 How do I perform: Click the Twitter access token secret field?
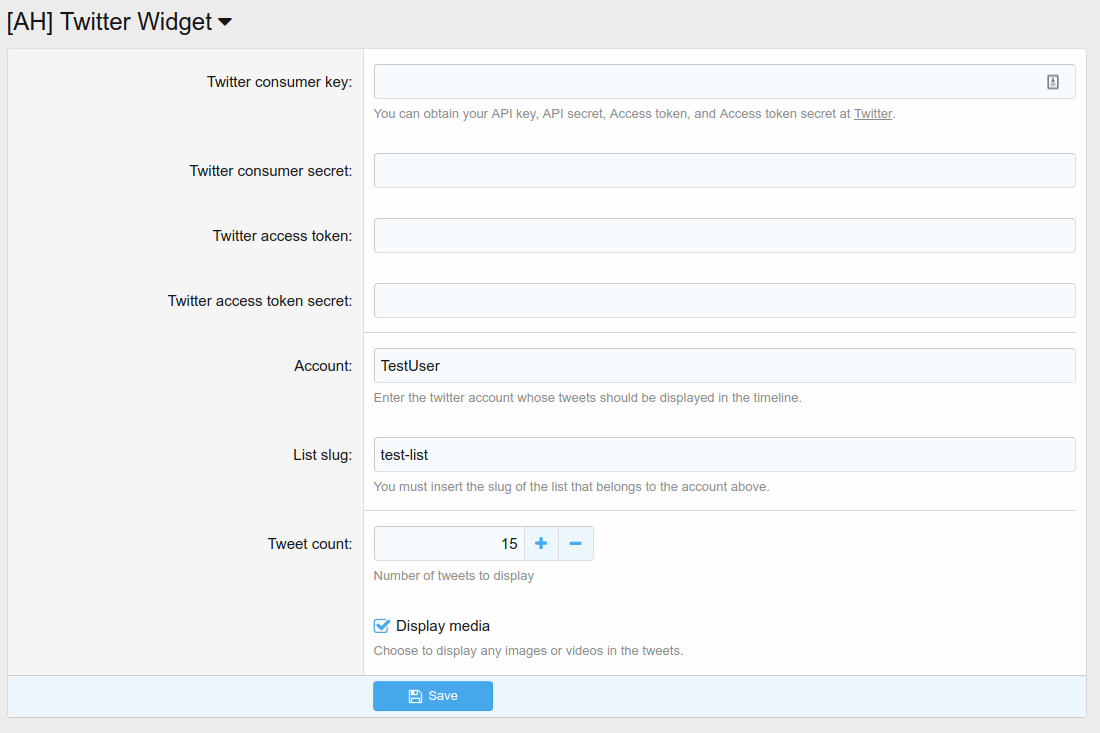coord(724,301)
